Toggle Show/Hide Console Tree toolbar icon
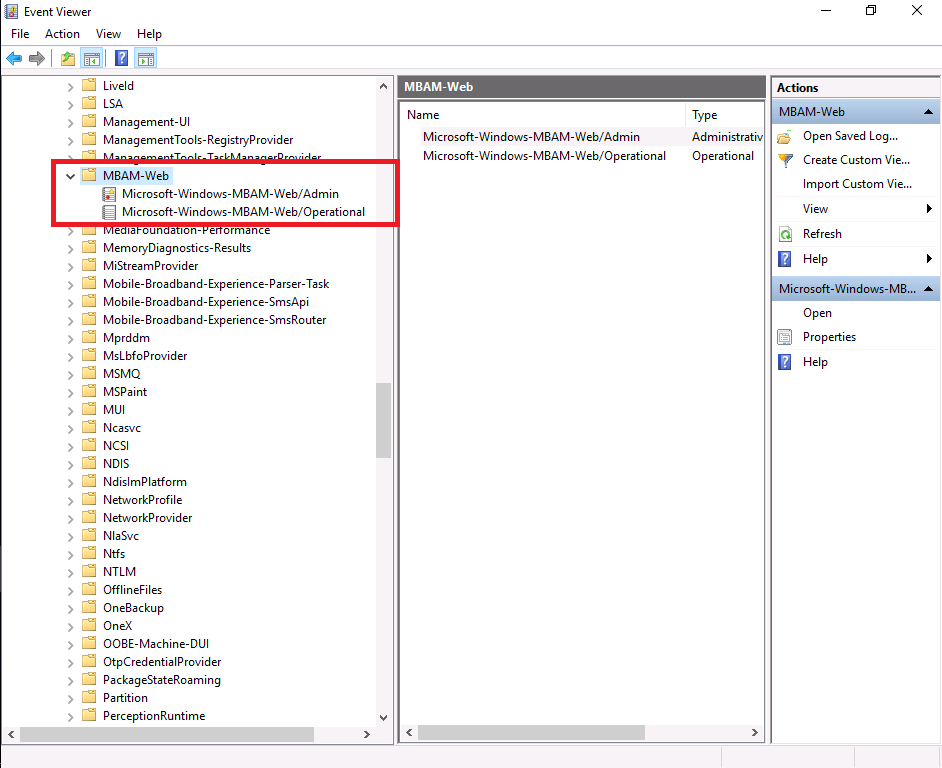This screenshot has width=942, height=768. pos(91,58)
